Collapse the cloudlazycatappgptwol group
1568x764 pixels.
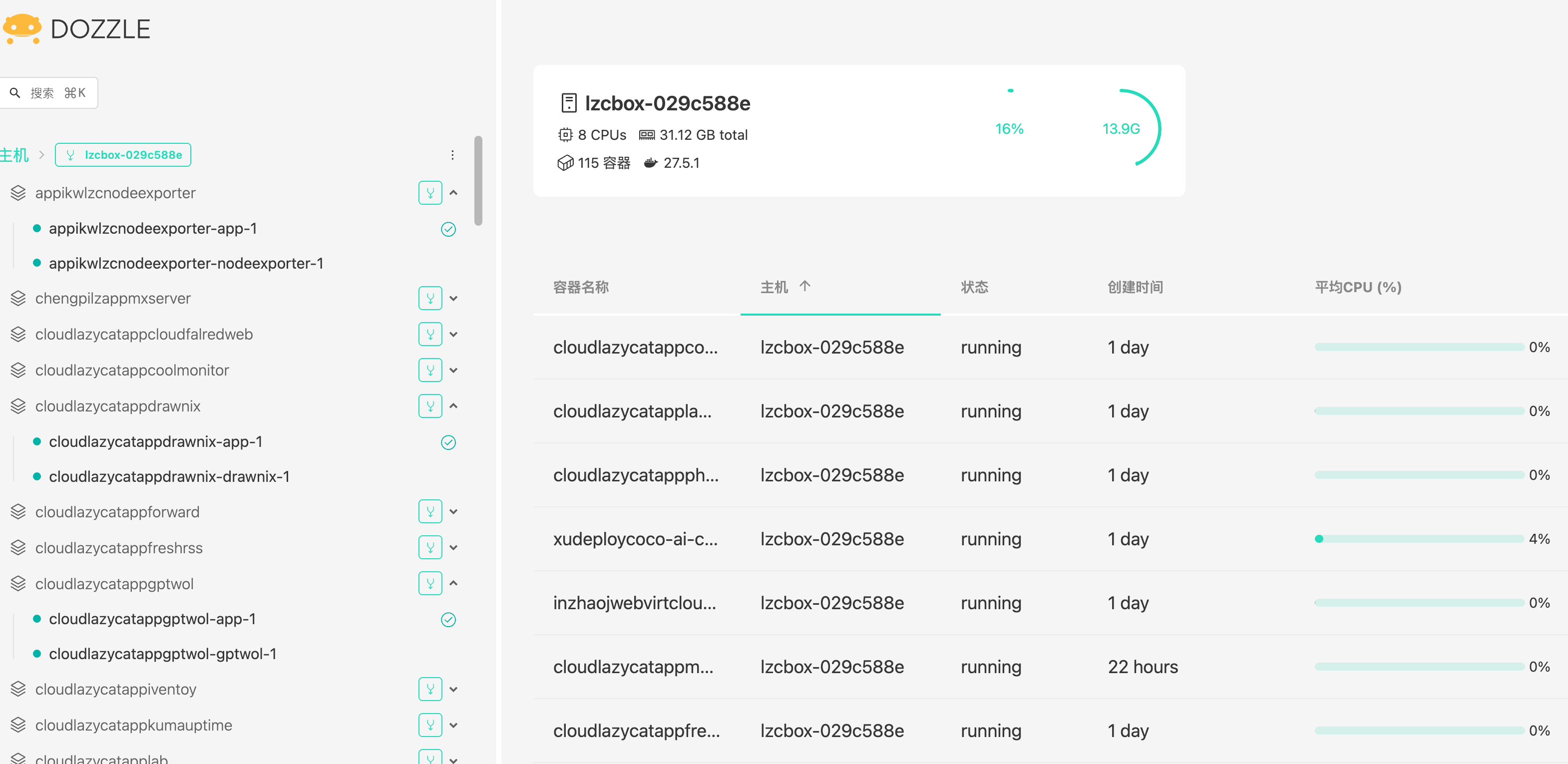453,583
